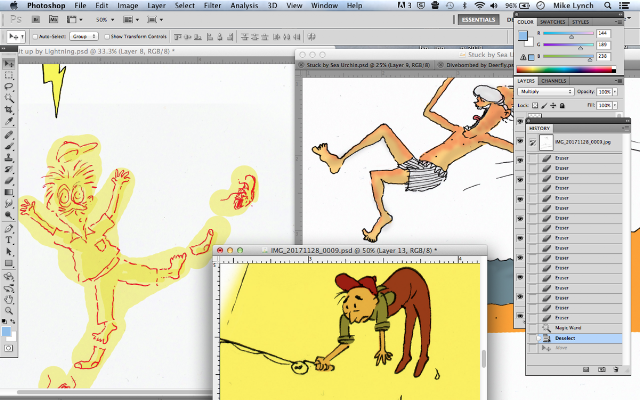This screenshot has width=640, height=400.
Task: Select the Rectangular Marquee tool
Action: pyautogui.click(x=9, y=75)
